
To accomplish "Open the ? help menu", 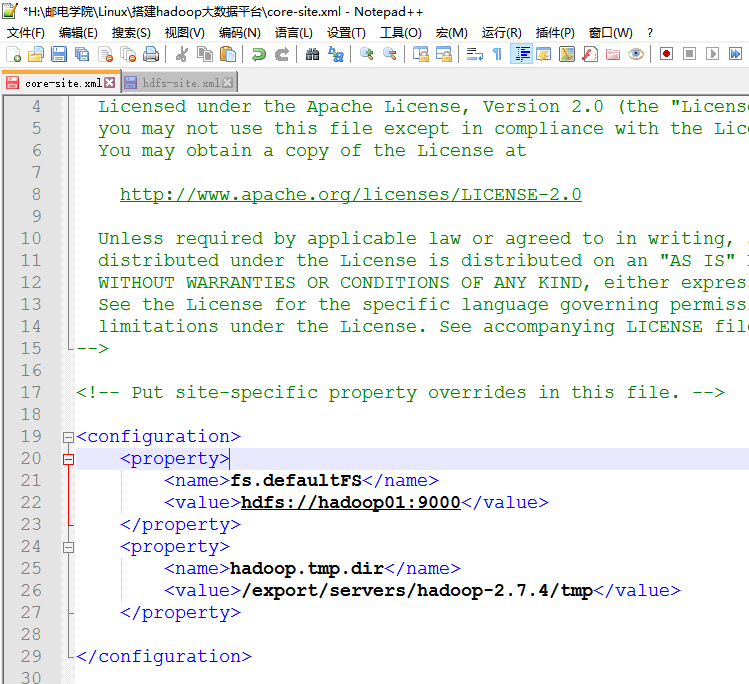I will click(650, 33).
